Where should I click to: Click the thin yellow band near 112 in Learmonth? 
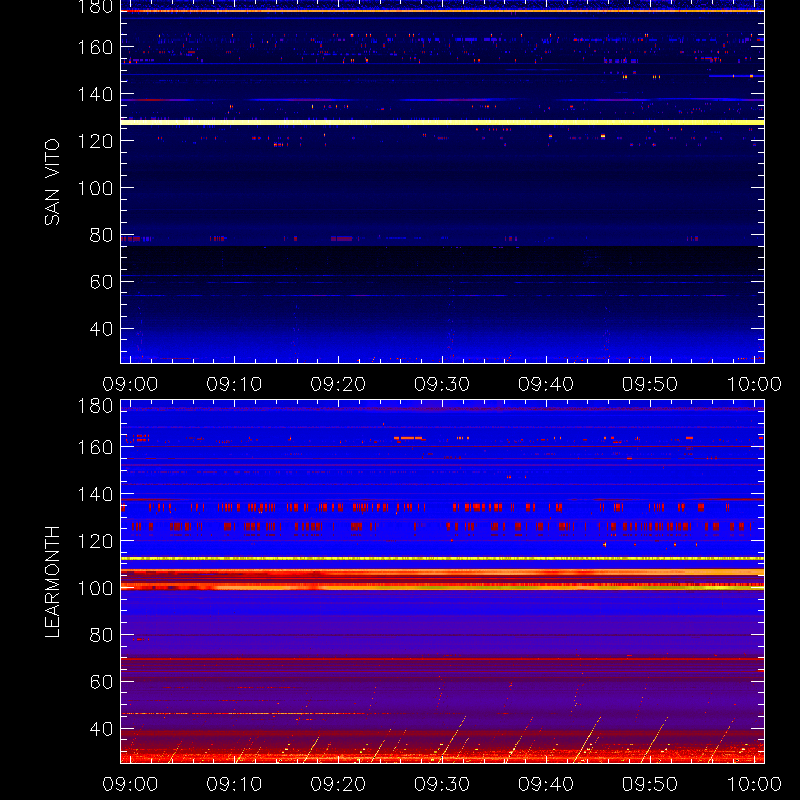tap(442, 559)
